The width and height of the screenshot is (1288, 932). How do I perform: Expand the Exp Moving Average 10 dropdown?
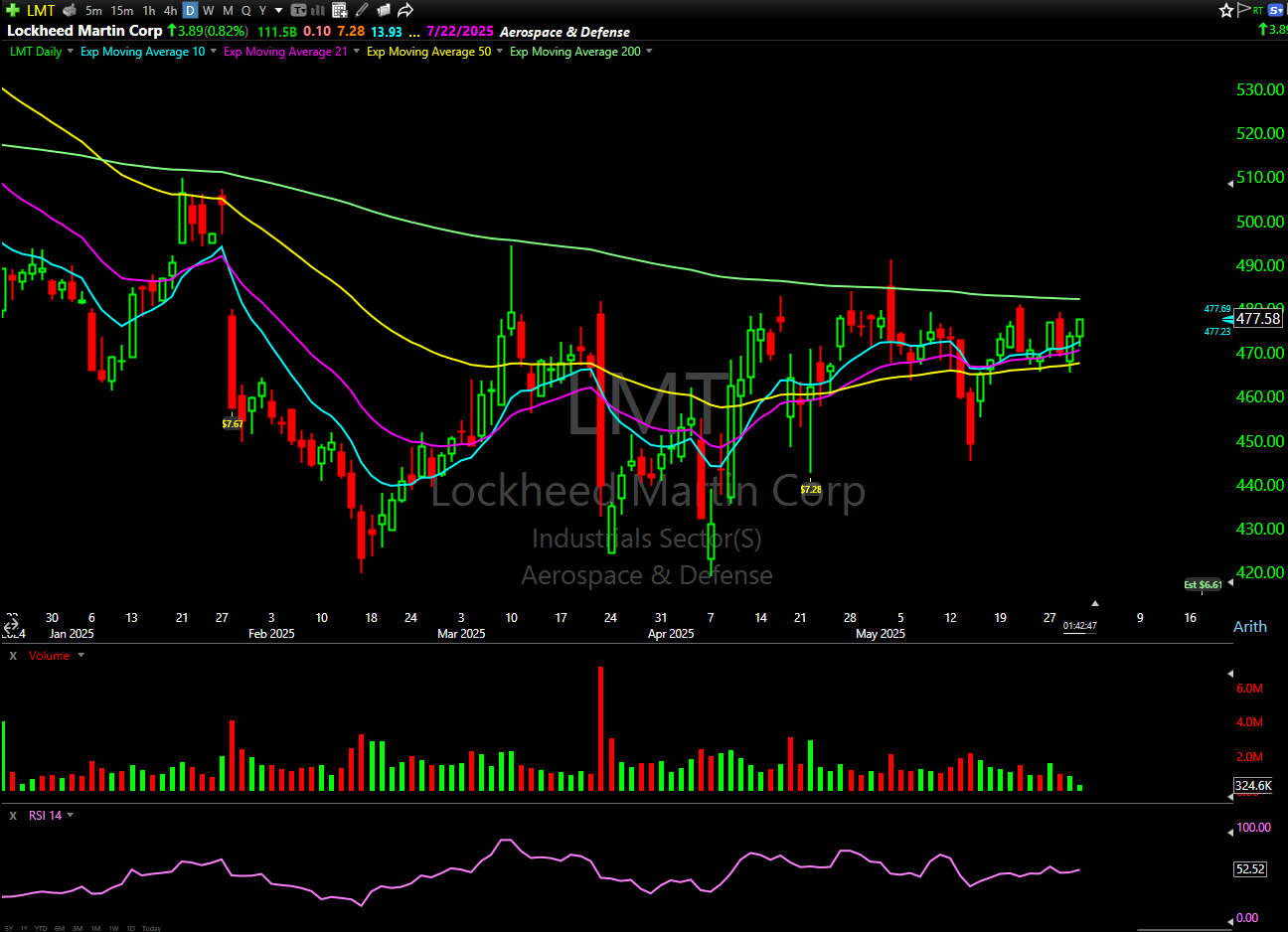click(x=213, y=52)
